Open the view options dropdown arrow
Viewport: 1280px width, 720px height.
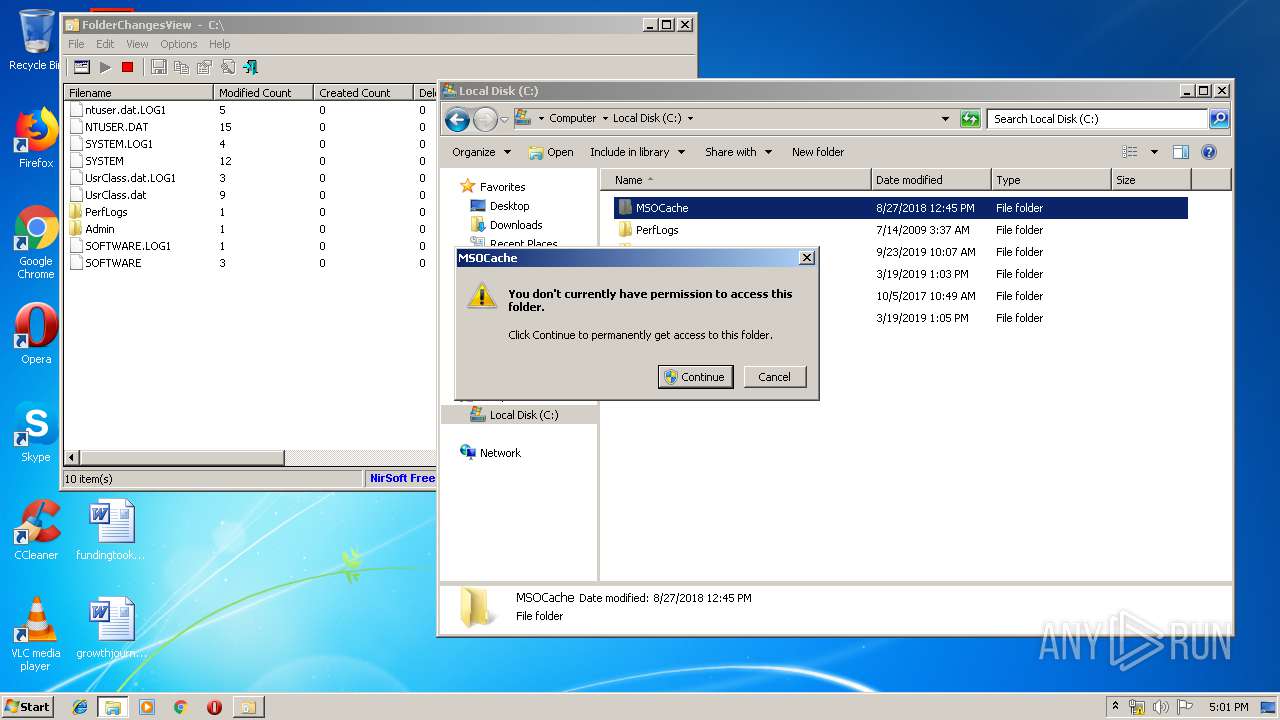coord(1153,152)
